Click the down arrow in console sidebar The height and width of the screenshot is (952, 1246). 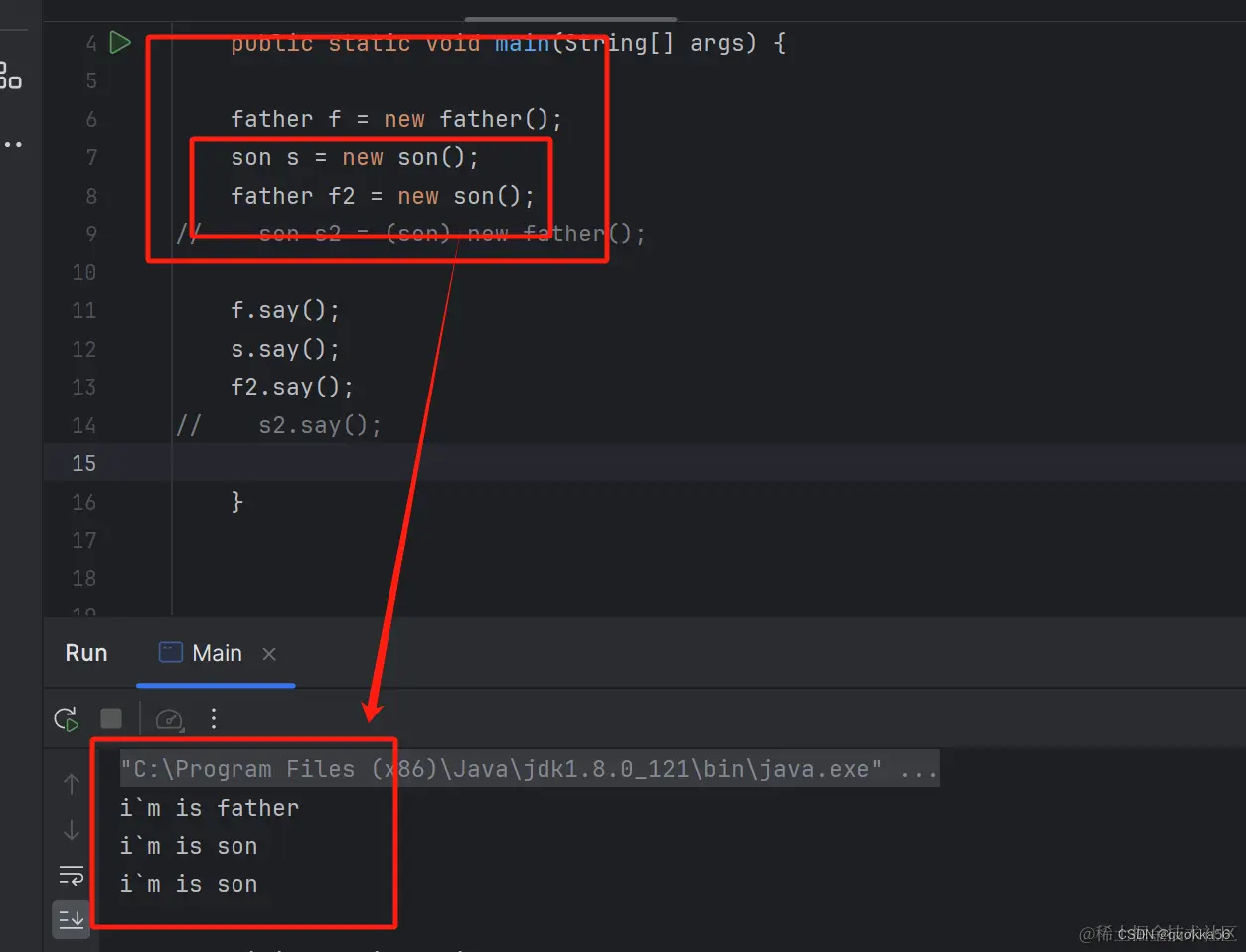72,830
